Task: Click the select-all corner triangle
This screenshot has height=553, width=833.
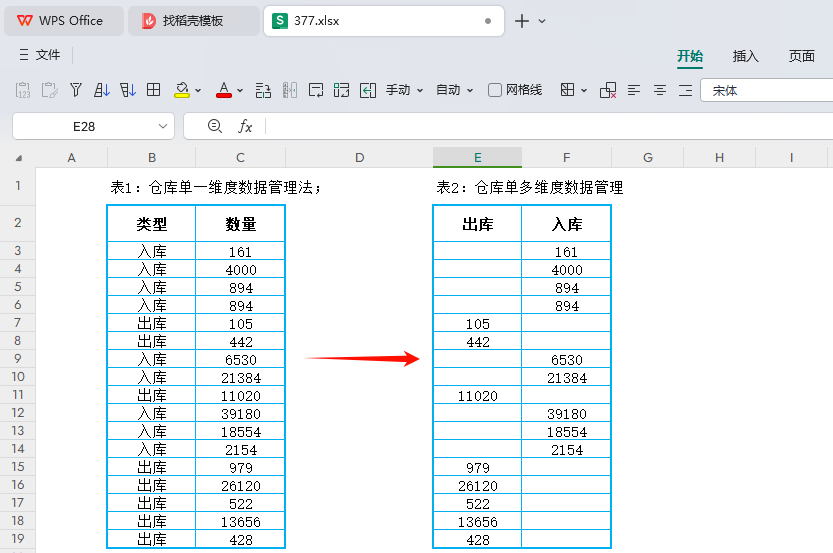Action: pos(19,158)
